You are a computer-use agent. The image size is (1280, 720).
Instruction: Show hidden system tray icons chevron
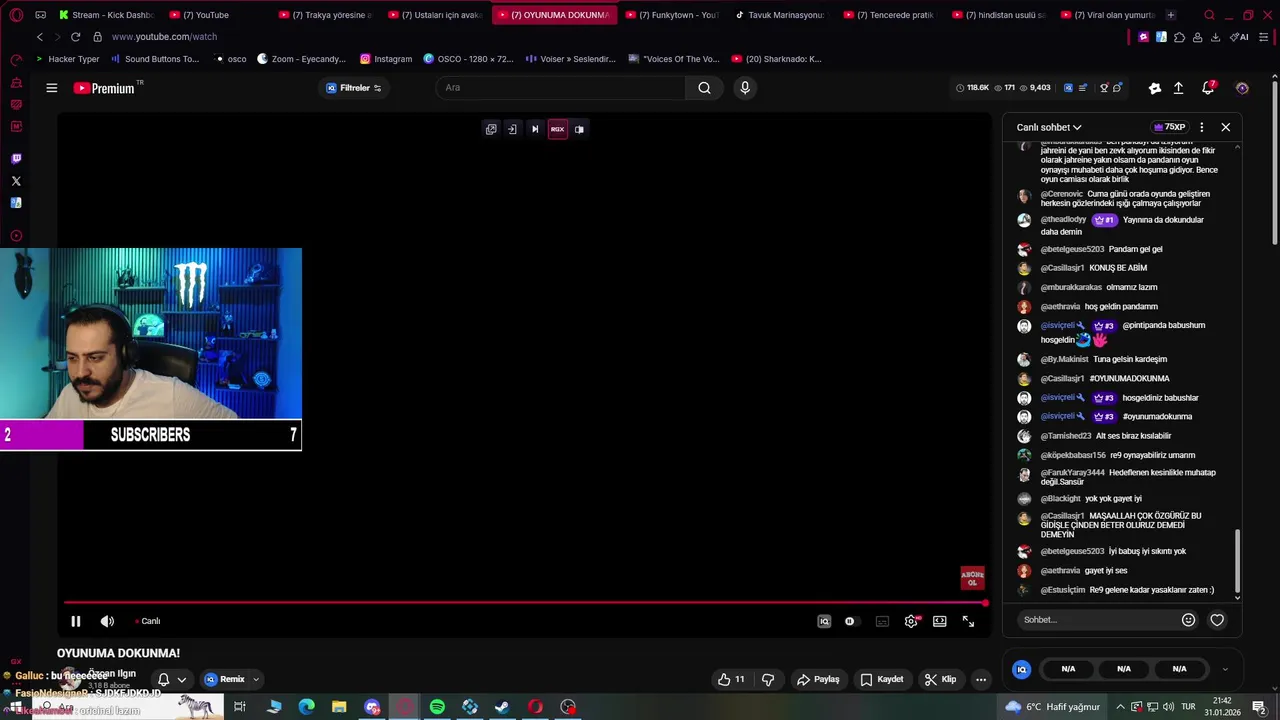click(1120, 707)
